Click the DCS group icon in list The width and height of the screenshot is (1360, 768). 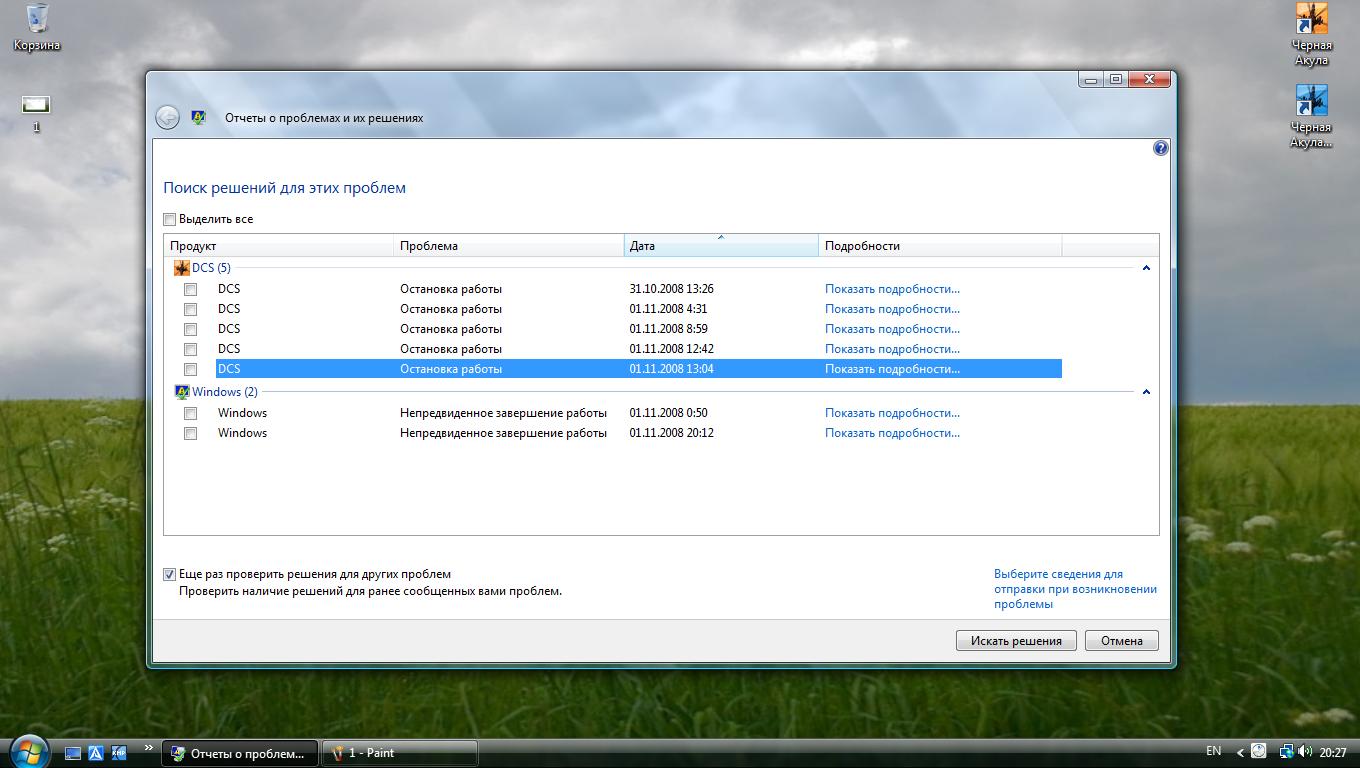(x=181, y=268)
